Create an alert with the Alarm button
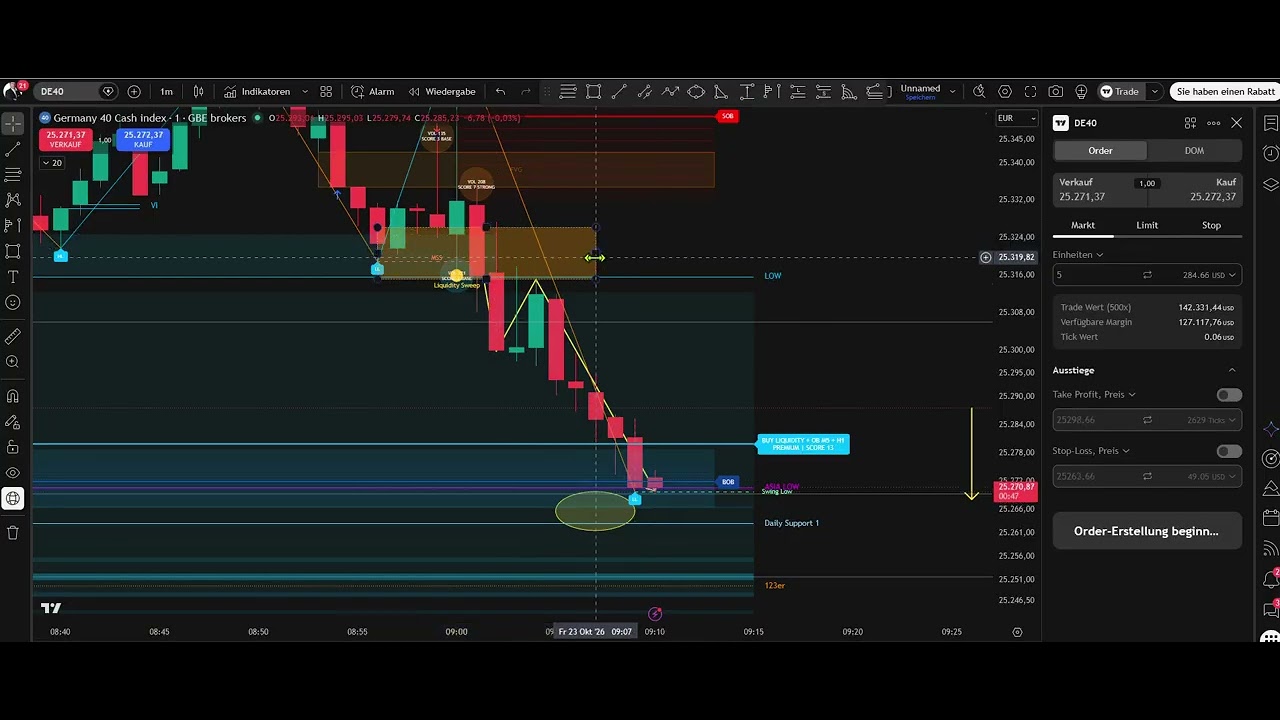This screenshot has width=1280, height=720. click(372, 91)
